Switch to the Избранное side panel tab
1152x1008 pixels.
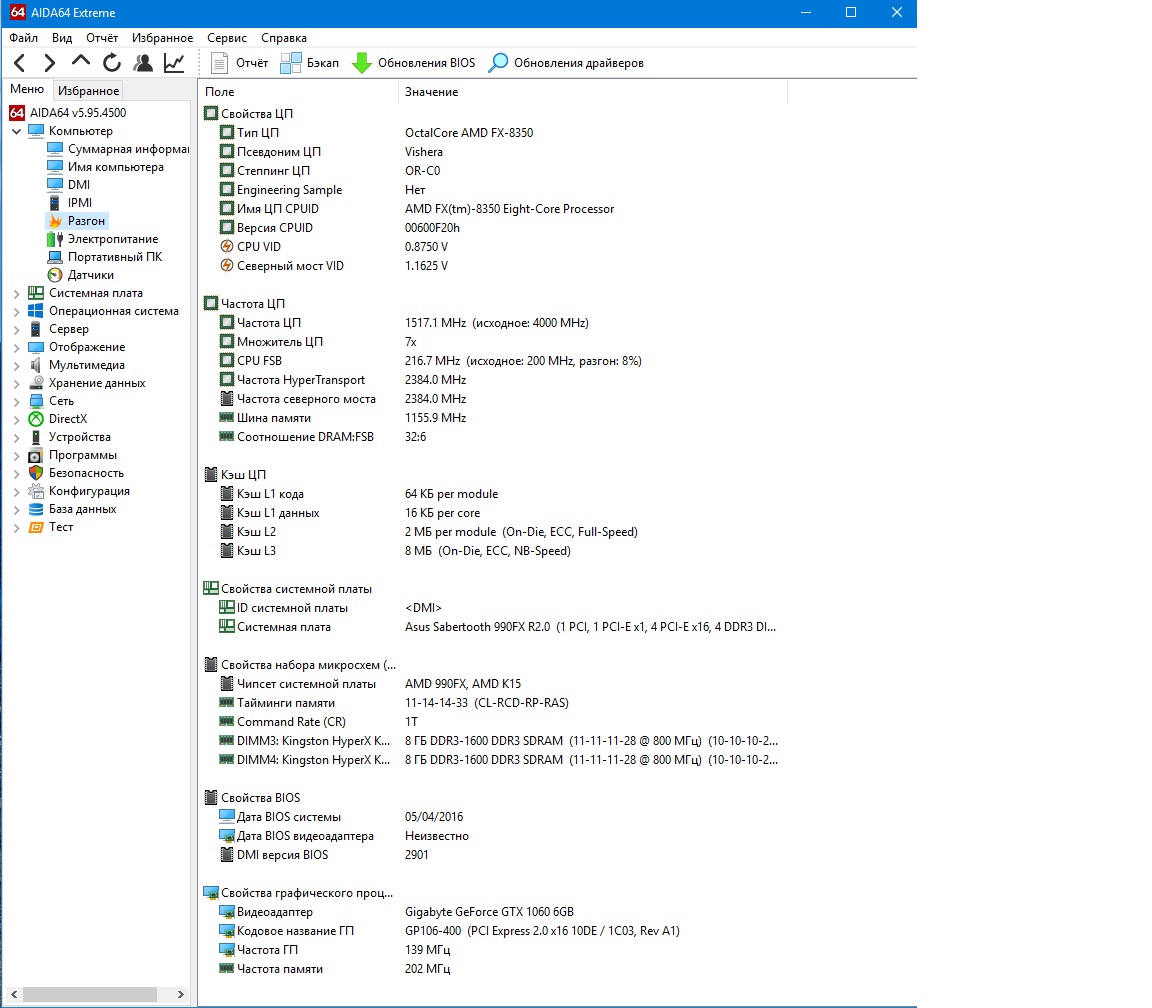tap(88, 90)
